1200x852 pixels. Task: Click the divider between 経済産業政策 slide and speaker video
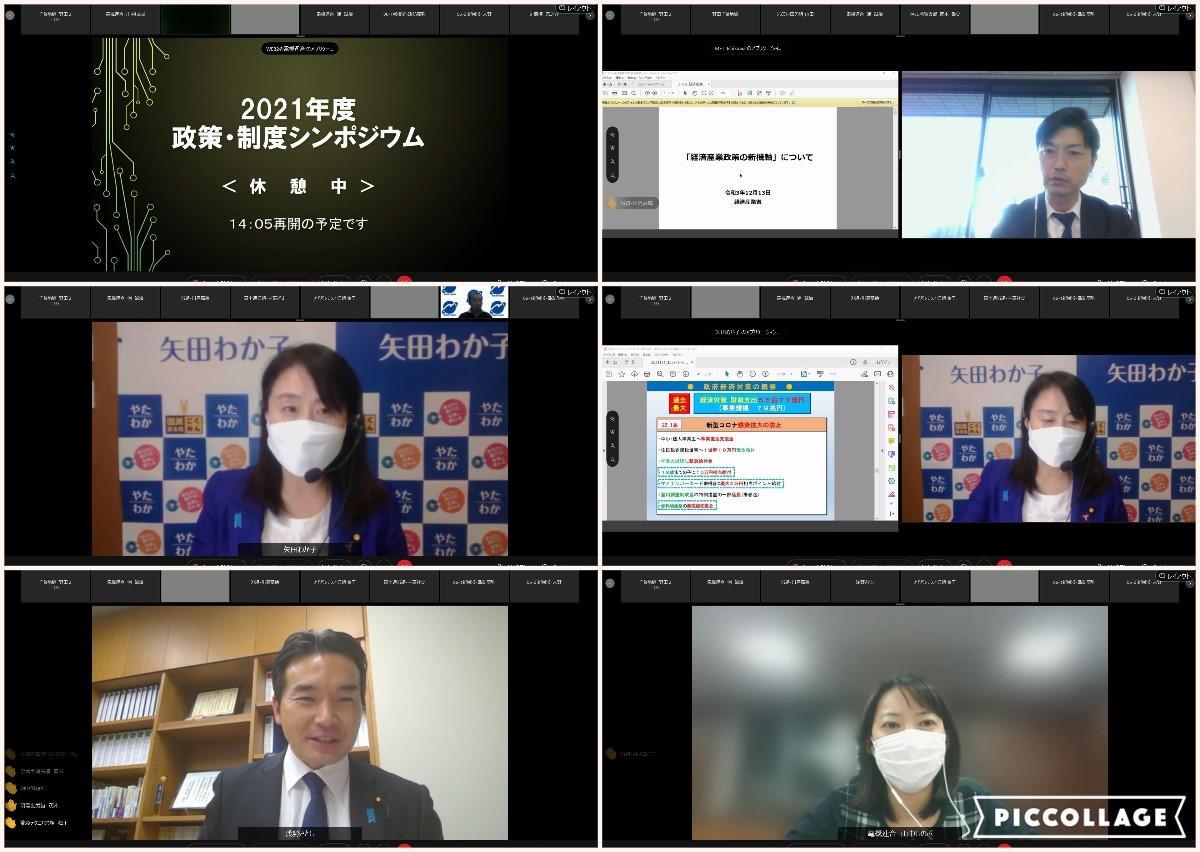[900, 155]
